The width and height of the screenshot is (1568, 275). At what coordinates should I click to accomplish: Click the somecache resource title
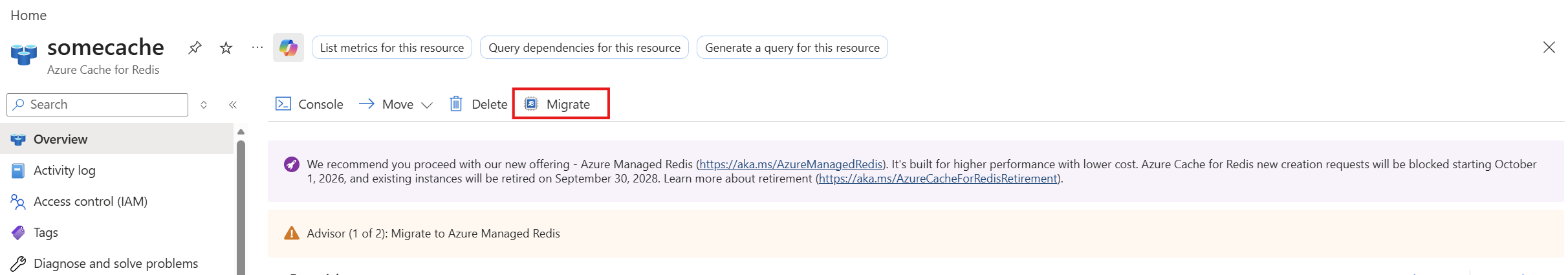[105, 47]
